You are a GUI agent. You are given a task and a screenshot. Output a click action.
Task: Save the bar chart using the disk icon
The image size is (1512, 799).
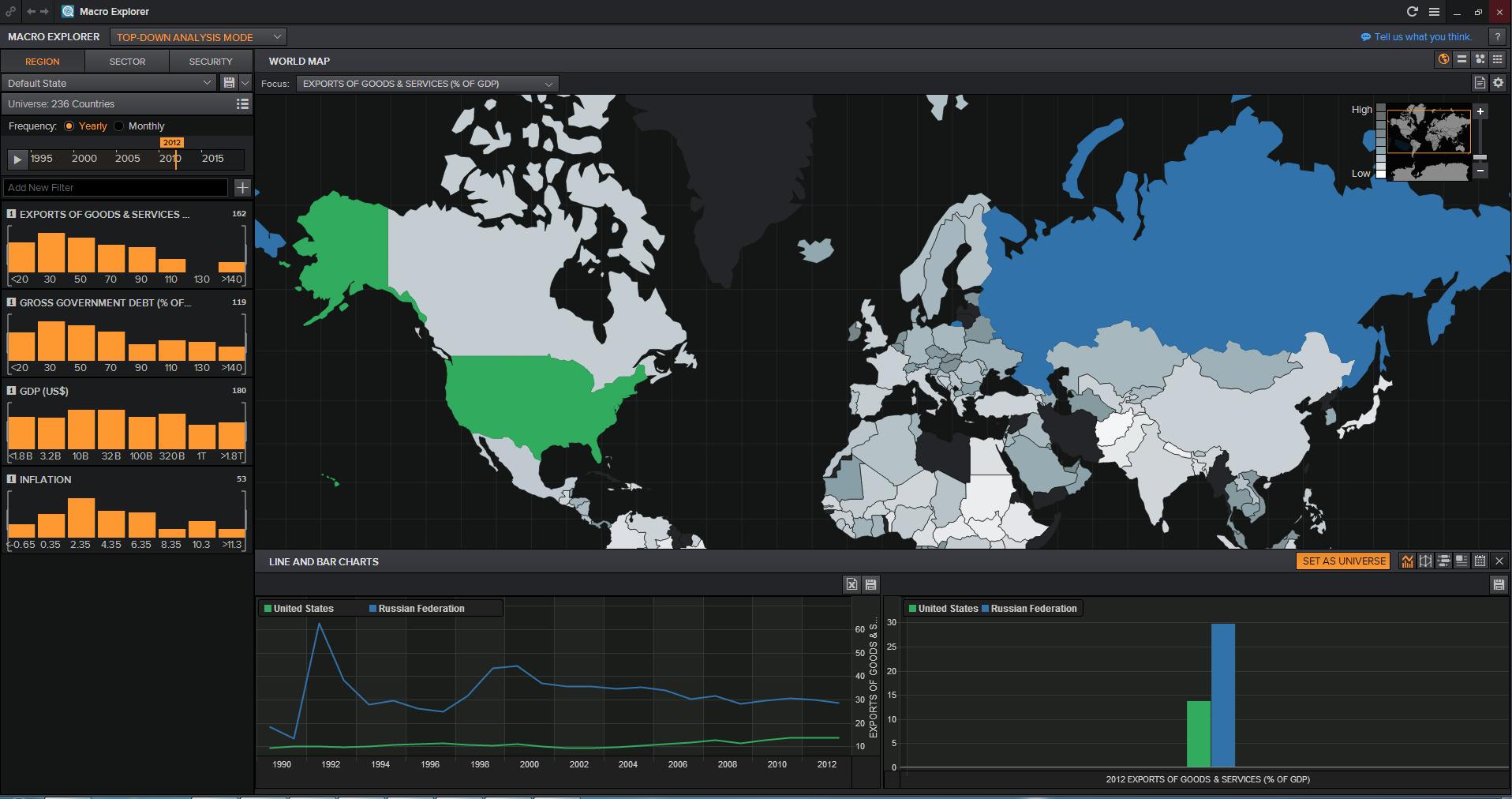pos(1498,584)
